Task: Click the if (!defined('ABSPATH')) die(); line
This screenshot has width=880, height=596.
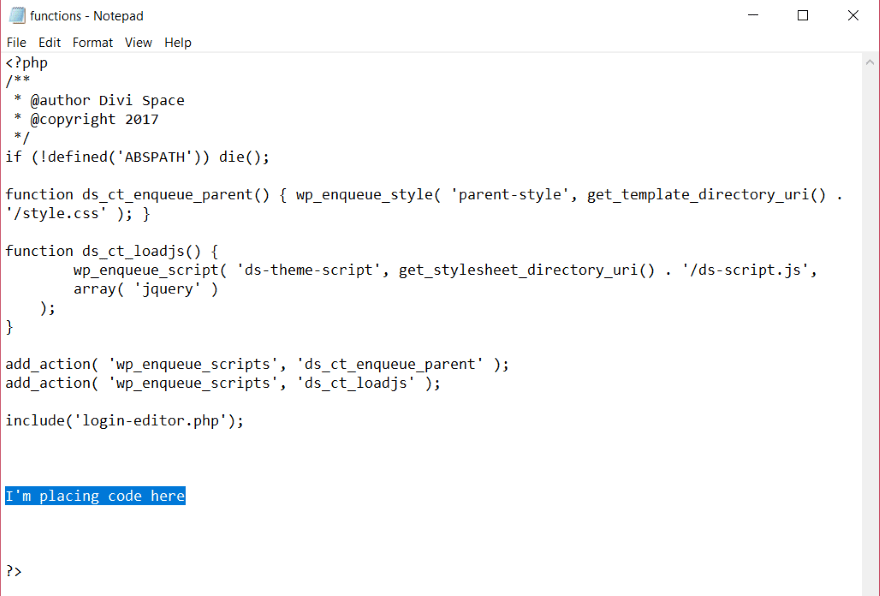Action: 137,157
